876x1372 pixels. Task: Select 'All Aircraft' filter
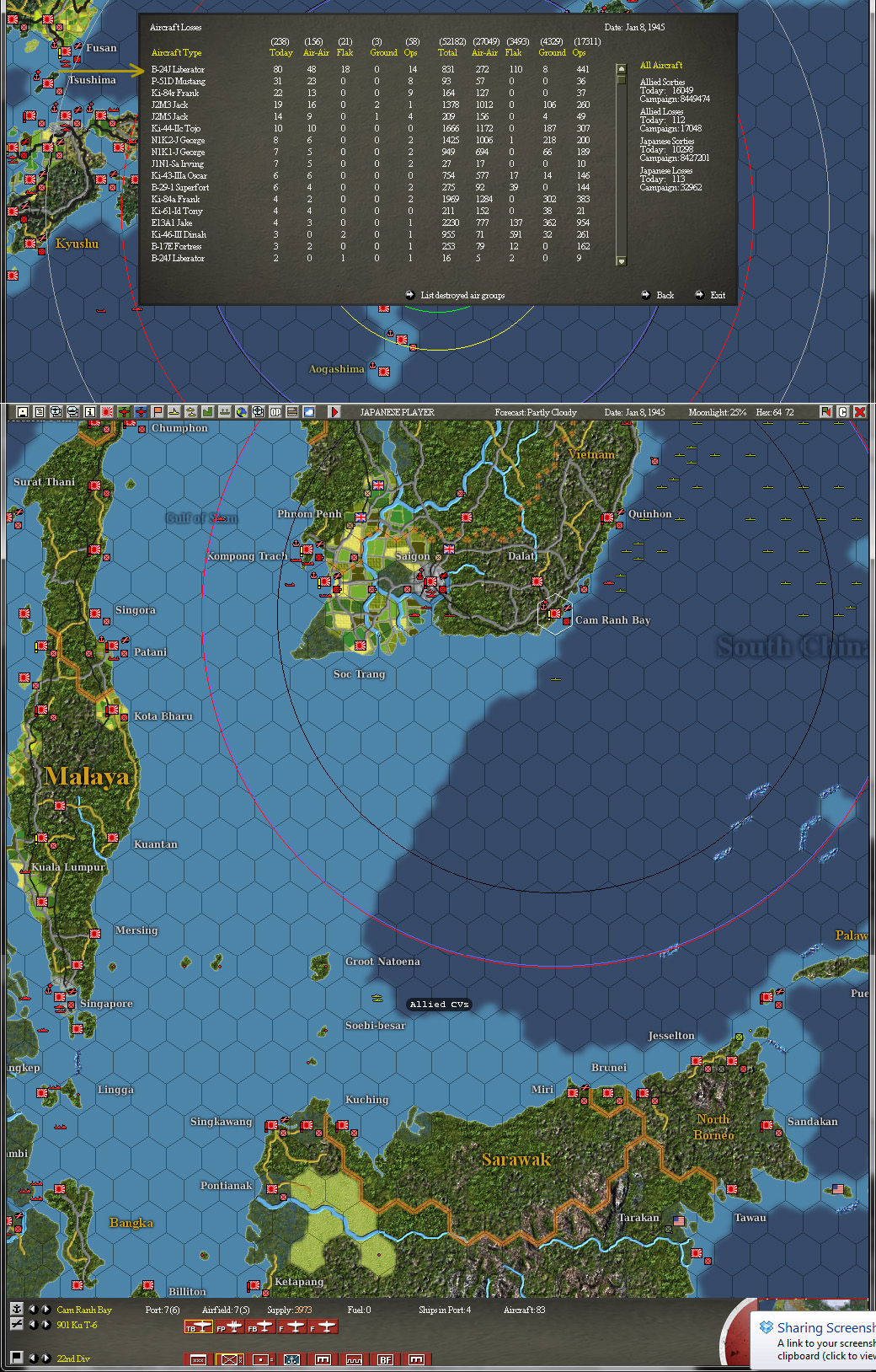661,65
